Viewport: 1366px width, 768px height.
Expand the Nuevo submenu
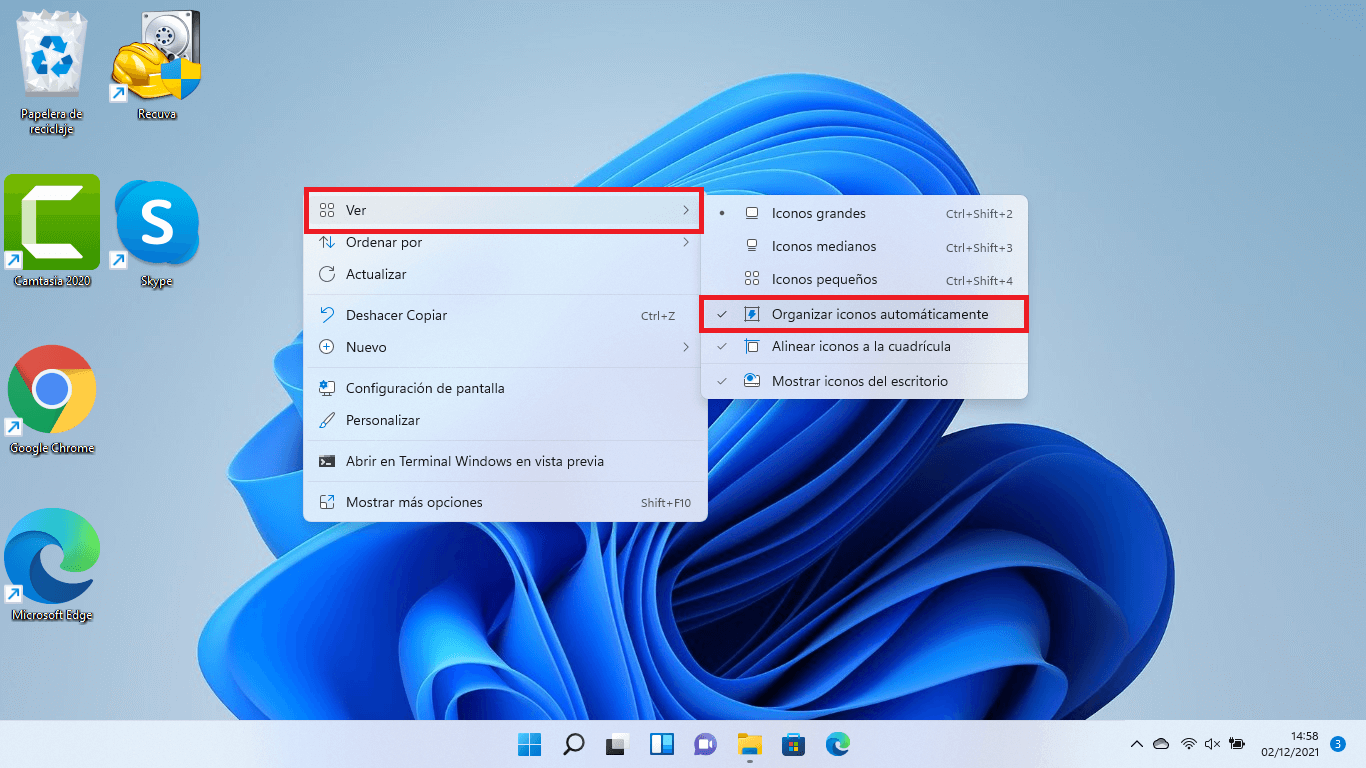[505, 347]
